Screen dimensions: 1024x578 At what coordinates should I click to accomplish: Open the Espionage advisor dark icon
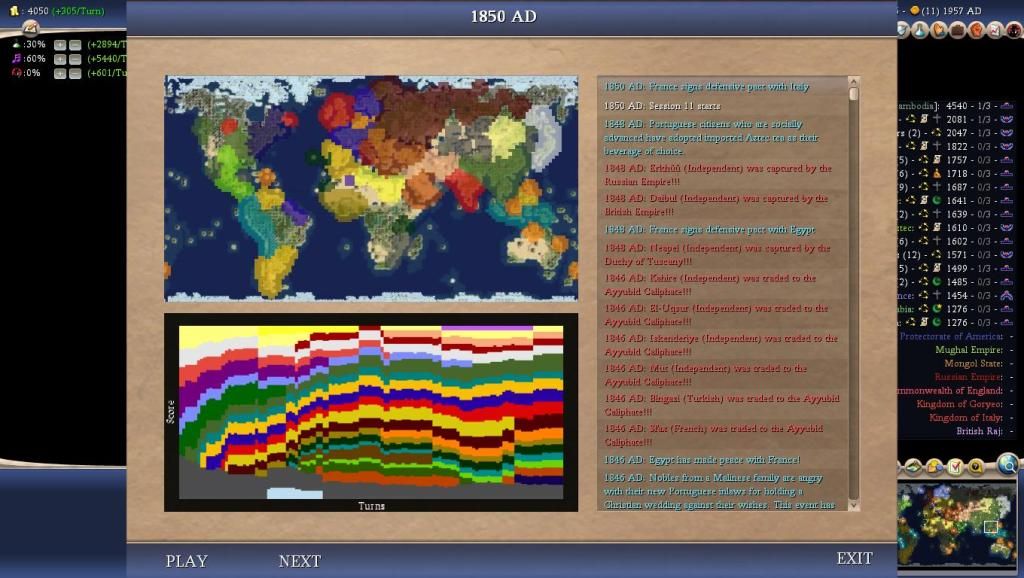point(1014,29)
